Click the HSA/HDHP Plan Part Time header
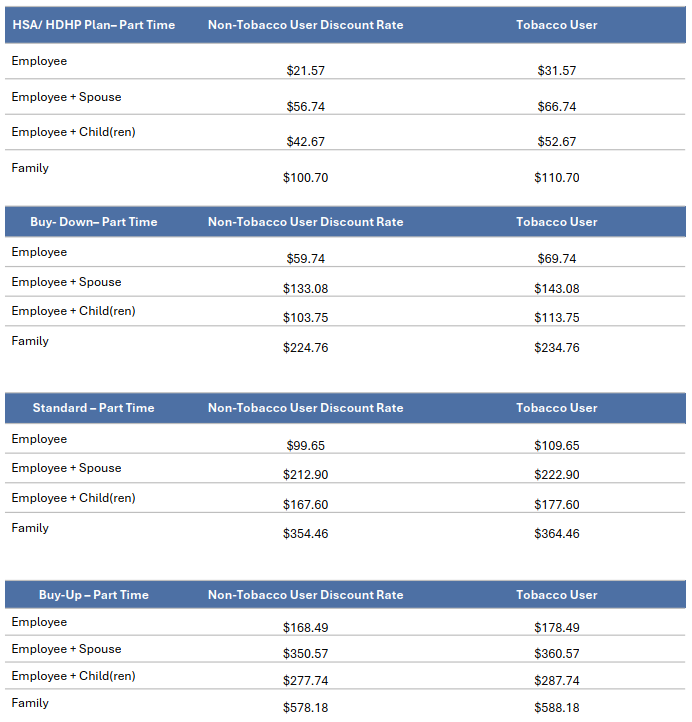Screen dimensions: 692x722 click(x=94, y=25)
